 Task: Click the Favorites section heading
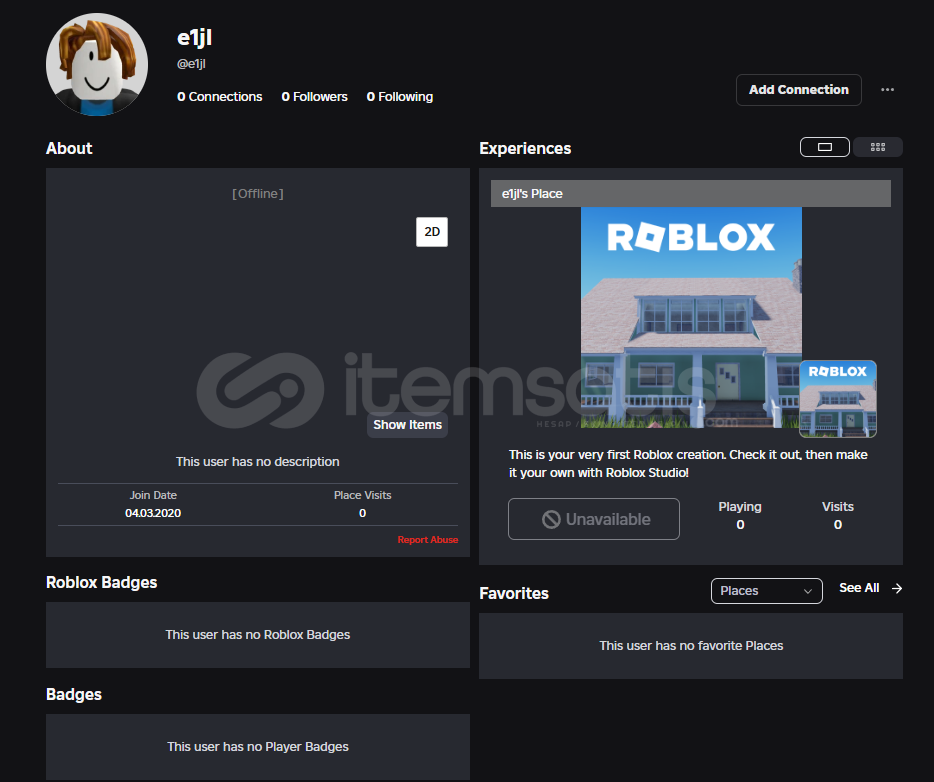(x=514, y=593)
